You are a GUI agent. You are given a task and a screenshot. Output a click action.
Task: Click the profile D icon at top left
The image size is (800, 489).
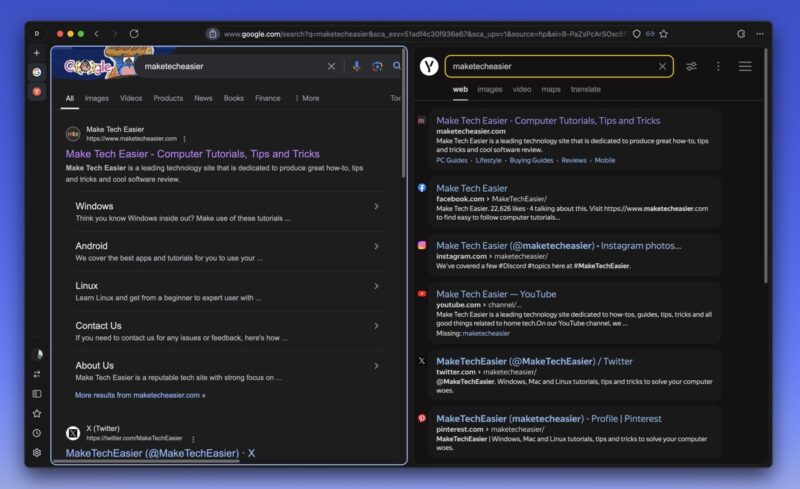tap(37, 34)
